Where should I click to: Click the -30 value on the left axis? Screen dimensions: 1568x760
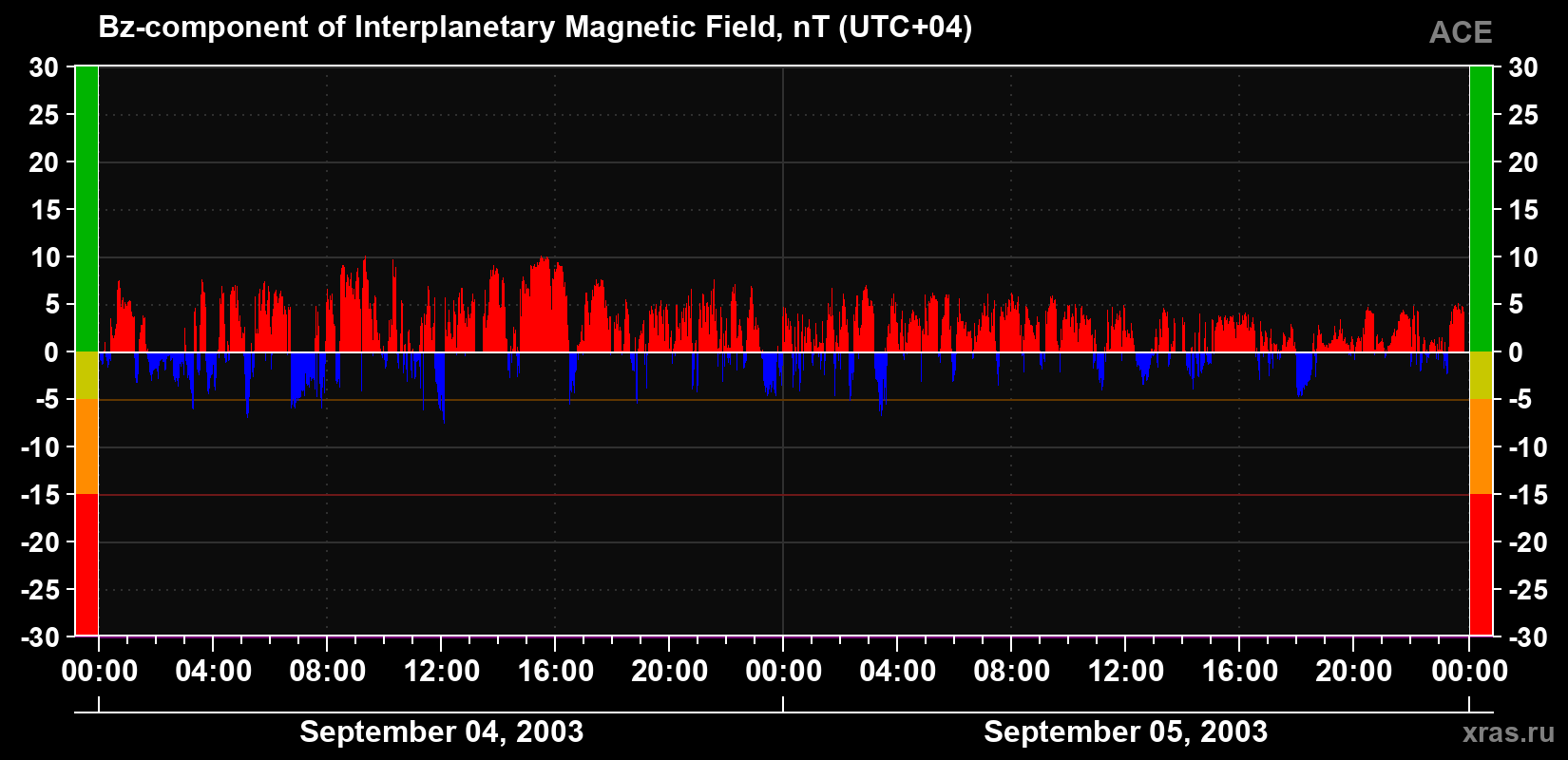click(x=40, y=637)
